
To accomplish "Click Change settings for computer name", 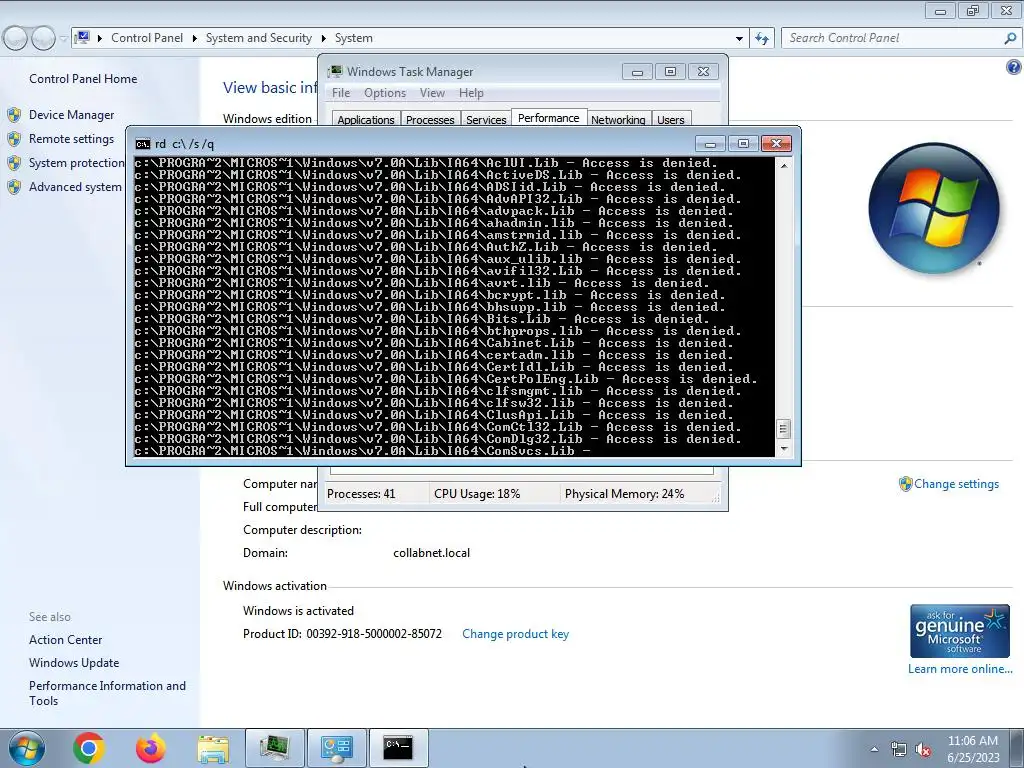I will point(956,484).
